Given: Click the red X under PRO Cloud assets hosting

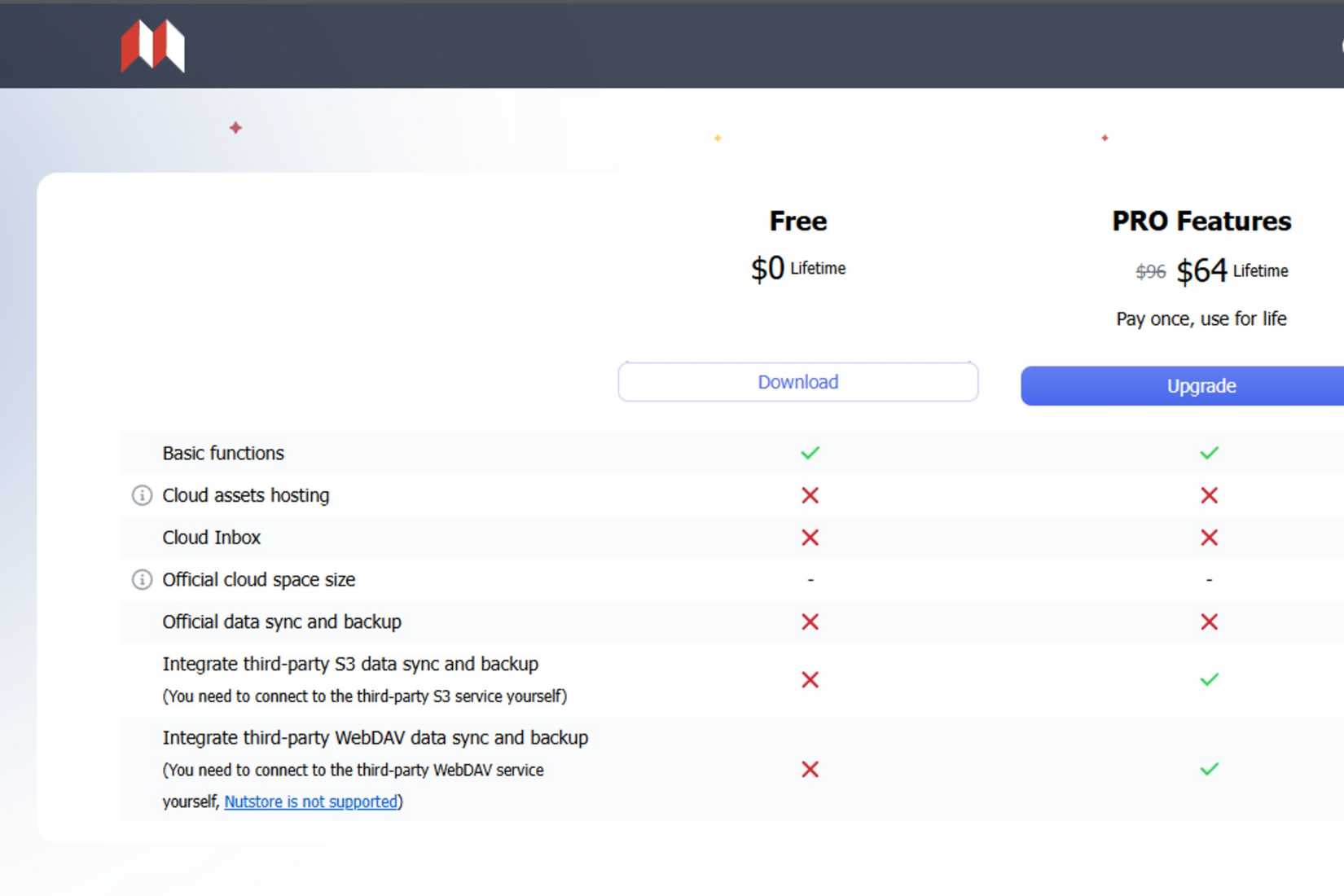Looking at the screenshot, I should (x=1209, y=495).
